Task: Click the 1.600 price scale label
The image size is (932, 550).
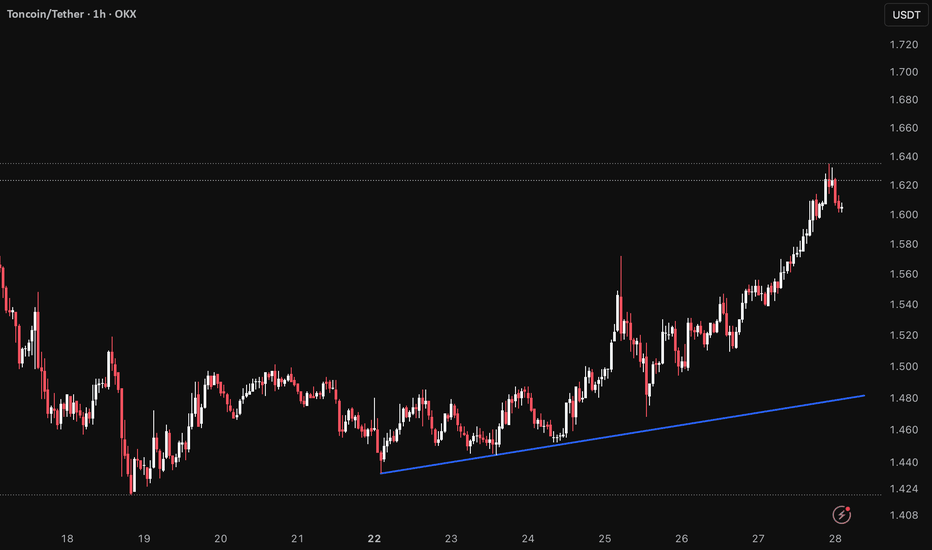Action: point(903,215)
